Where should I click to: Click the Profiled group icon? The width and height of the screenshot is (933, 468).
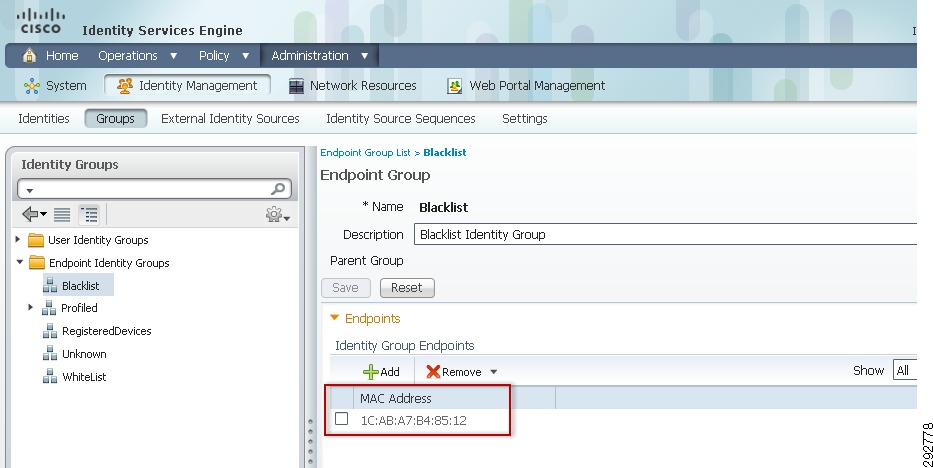point(49,308)
